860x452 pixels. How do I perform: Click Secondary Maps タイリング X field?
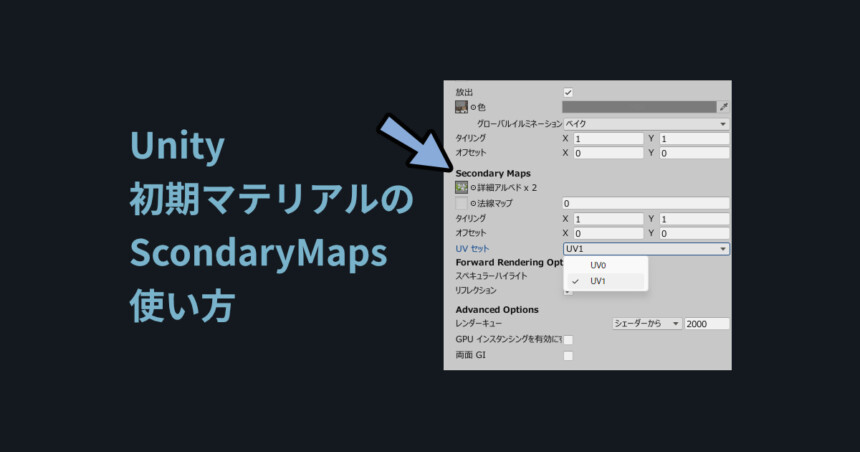click(x=608, y=219)
